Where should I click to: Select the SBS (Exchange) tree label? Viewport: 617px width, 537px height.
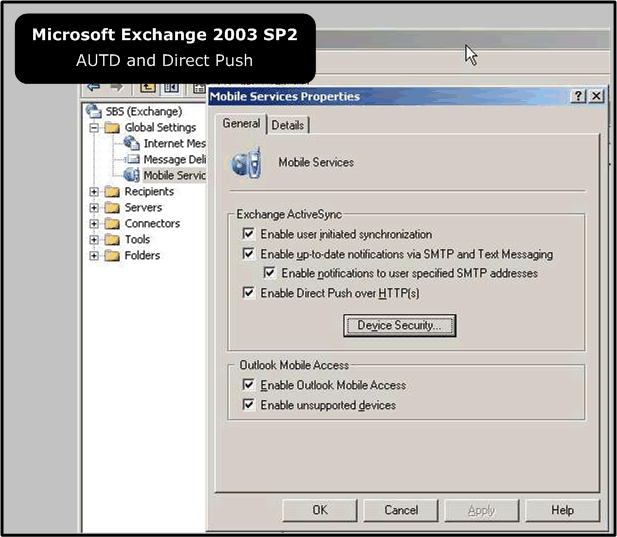coord(144,111)
